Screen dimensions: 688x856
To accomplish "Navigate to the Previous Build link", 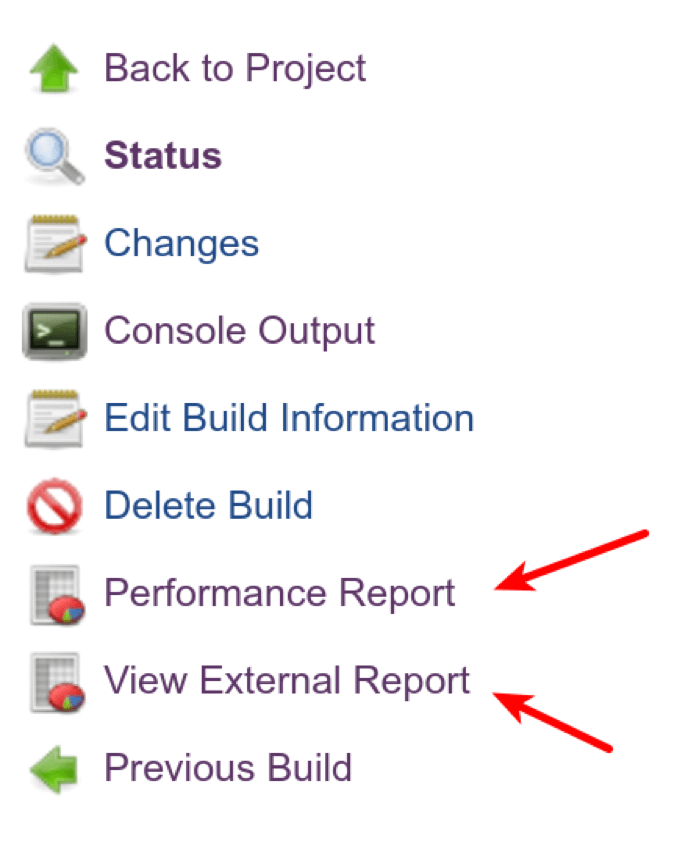I will (x=228, y=768).
